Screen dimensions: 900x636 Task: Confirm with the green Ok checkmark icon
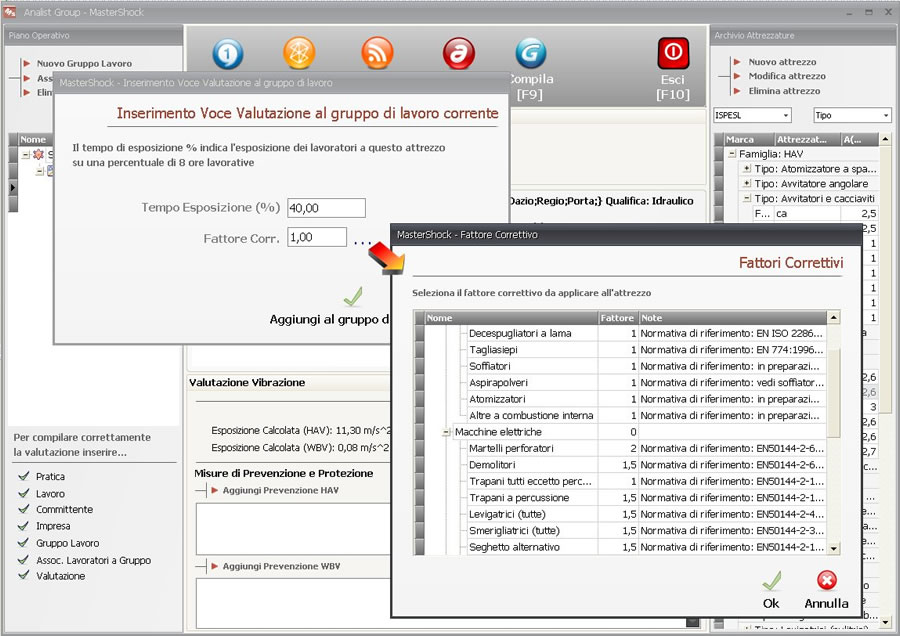click(771, 581)
